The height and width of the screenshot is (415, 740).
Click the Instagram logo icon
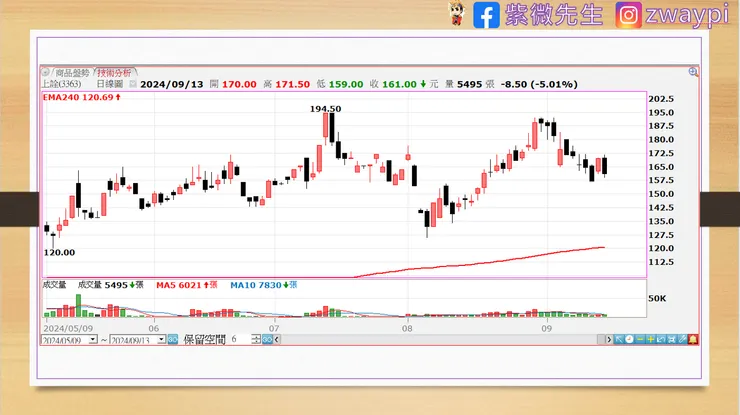628,15
